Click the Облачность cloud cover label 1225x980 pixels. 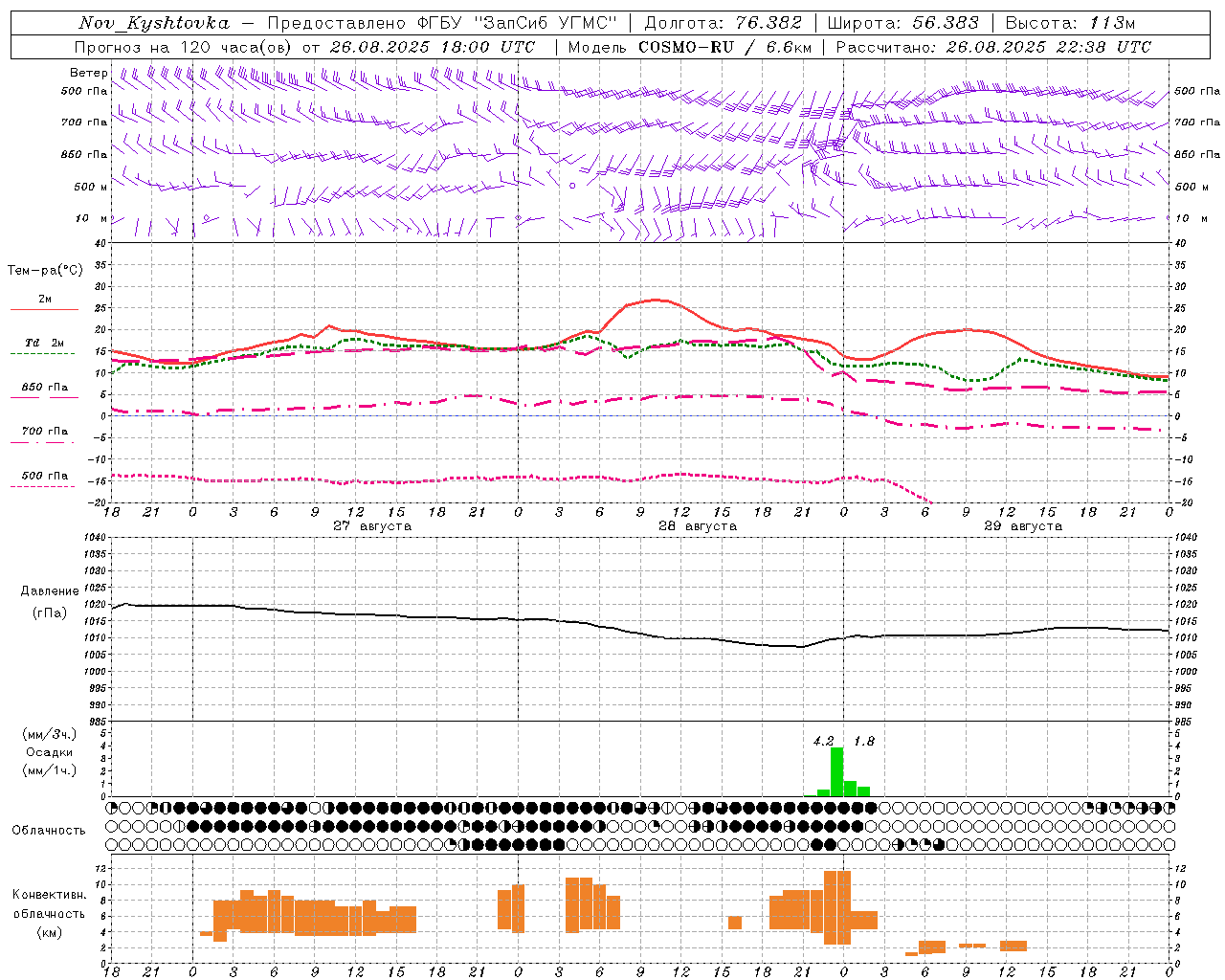point(49,830)
